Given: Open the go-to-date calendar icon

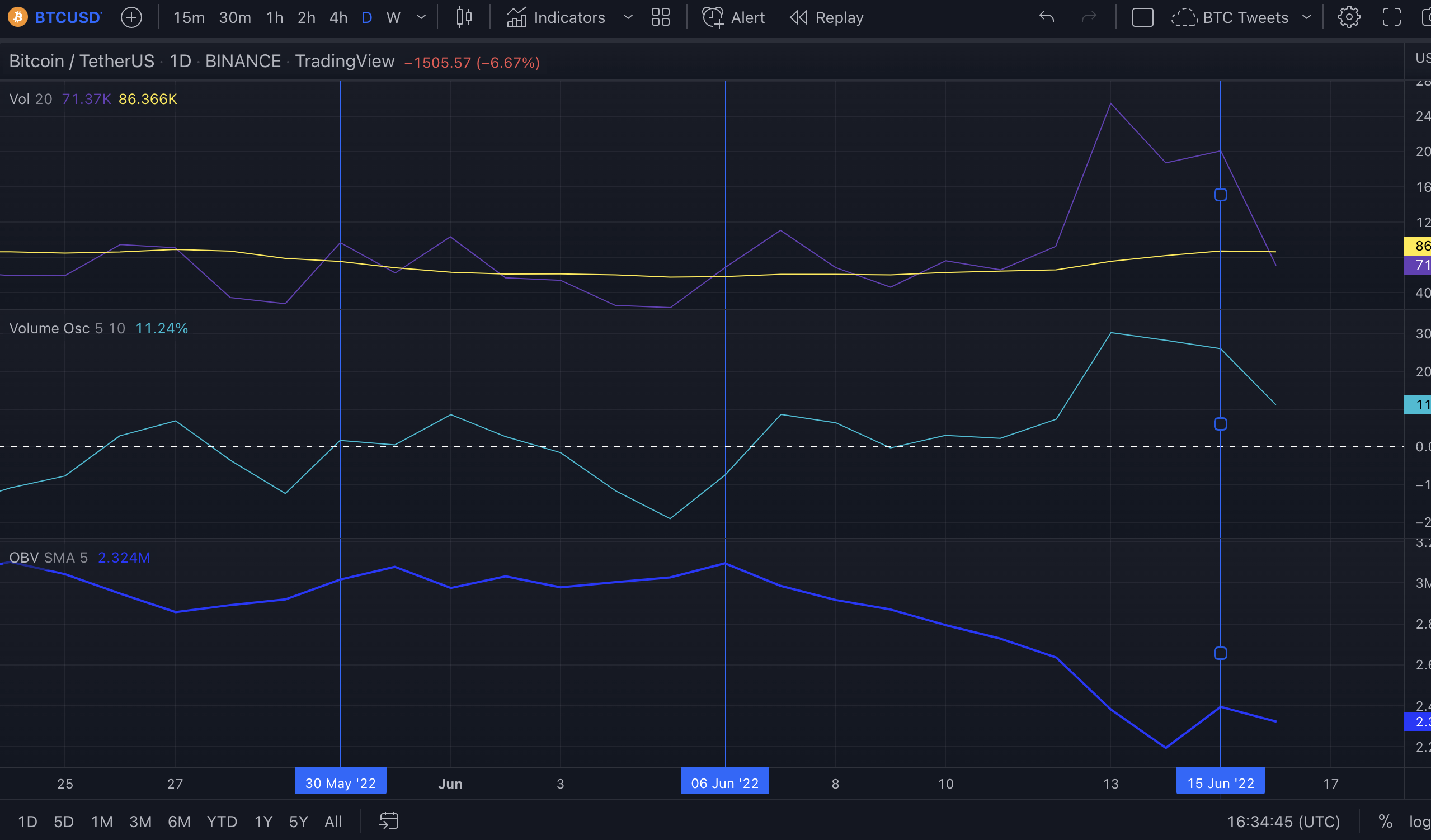Looking at the screenshot, I should point(389,822).
